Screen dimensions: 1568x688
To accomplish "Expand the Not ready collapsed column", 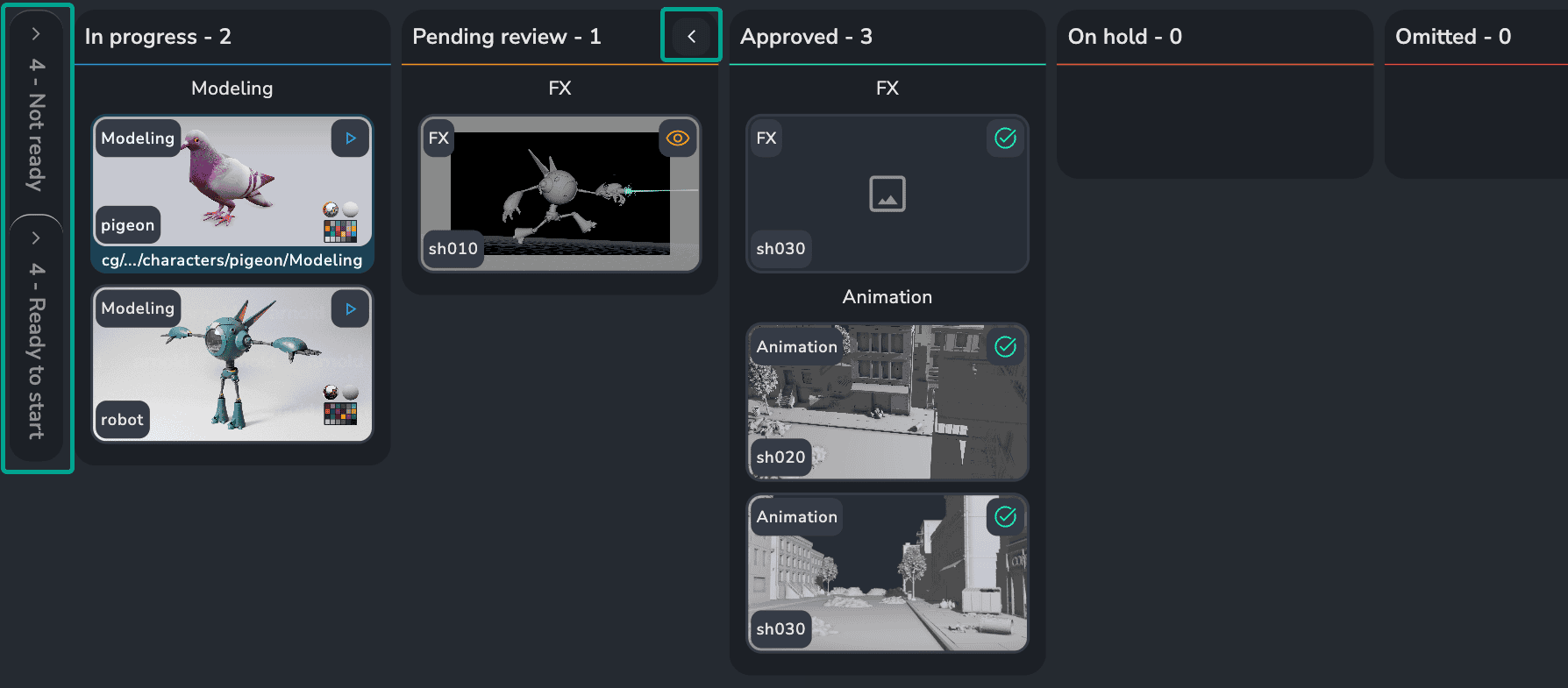I will pos(36,34).
